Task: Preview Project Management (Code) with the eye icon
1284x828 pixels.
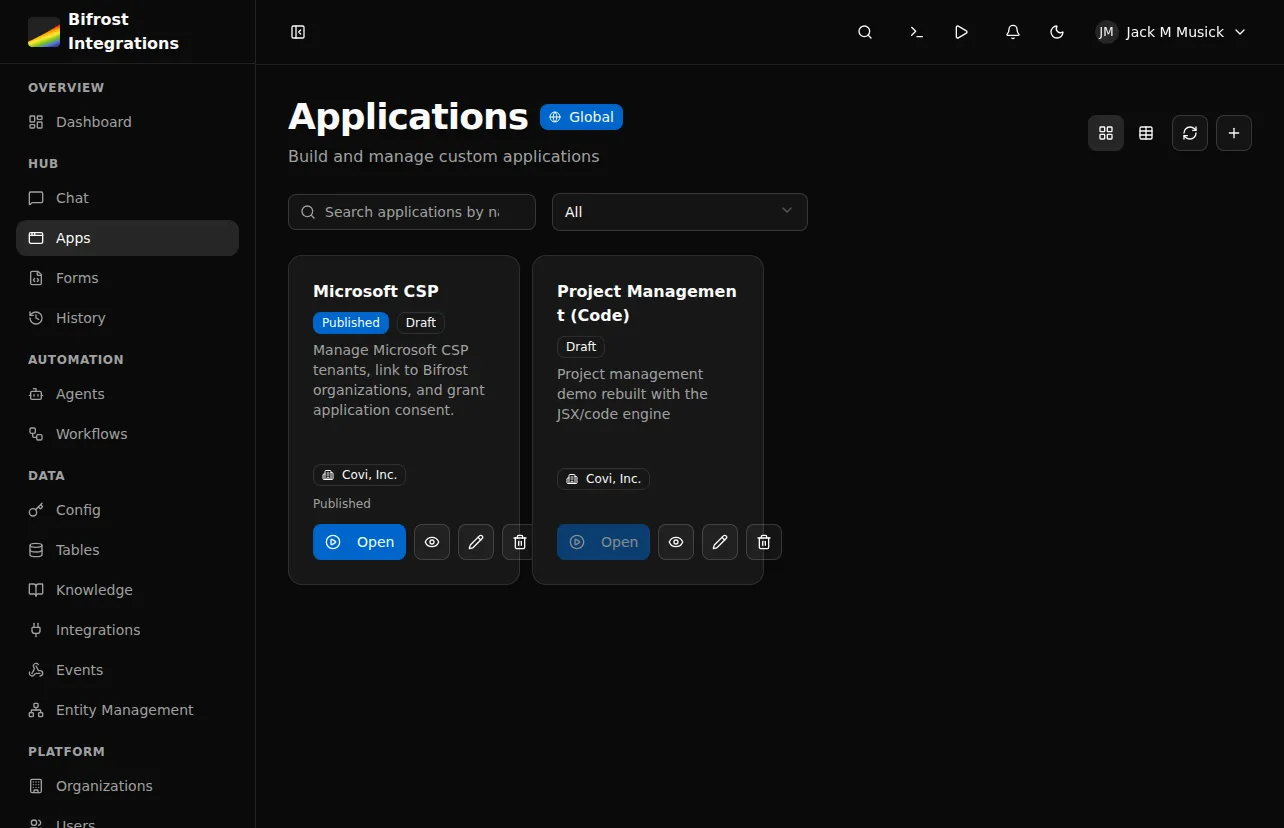Action: [x=675, y=541]
